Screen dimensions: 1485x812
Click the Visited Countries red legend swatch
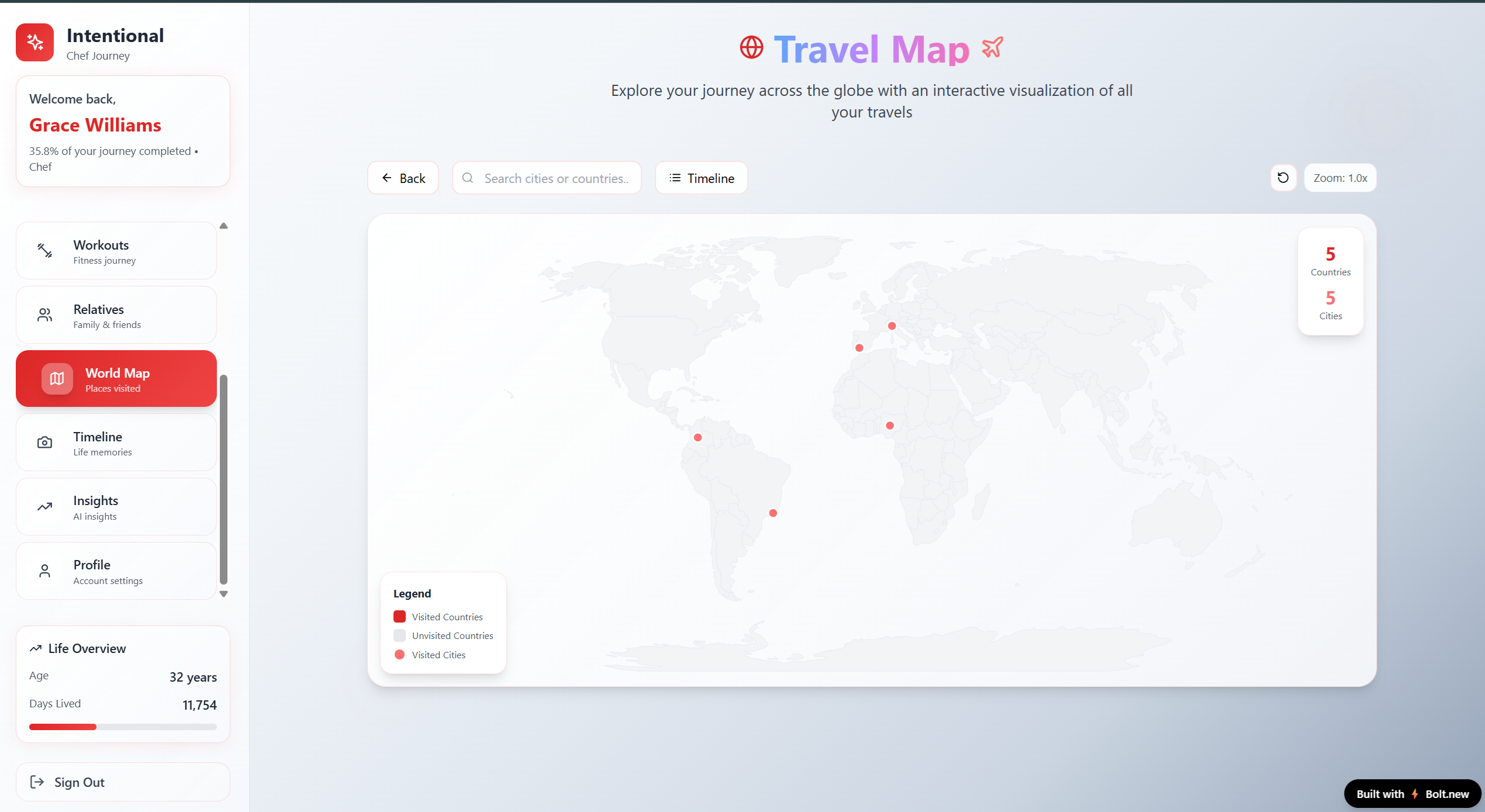click(x=400, y=617)
